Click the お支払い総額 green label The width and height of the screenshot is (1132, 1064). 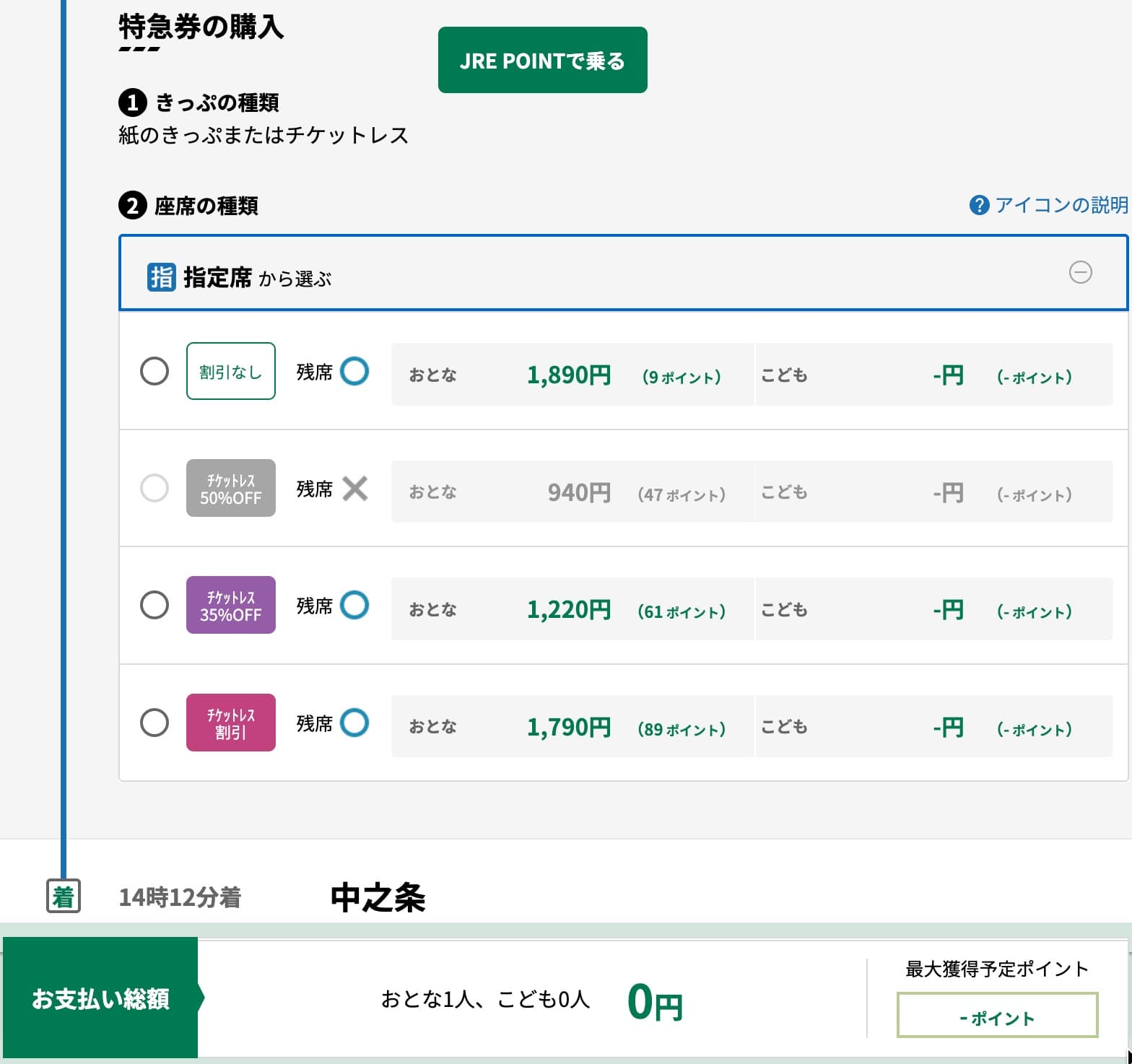point(101,998)
